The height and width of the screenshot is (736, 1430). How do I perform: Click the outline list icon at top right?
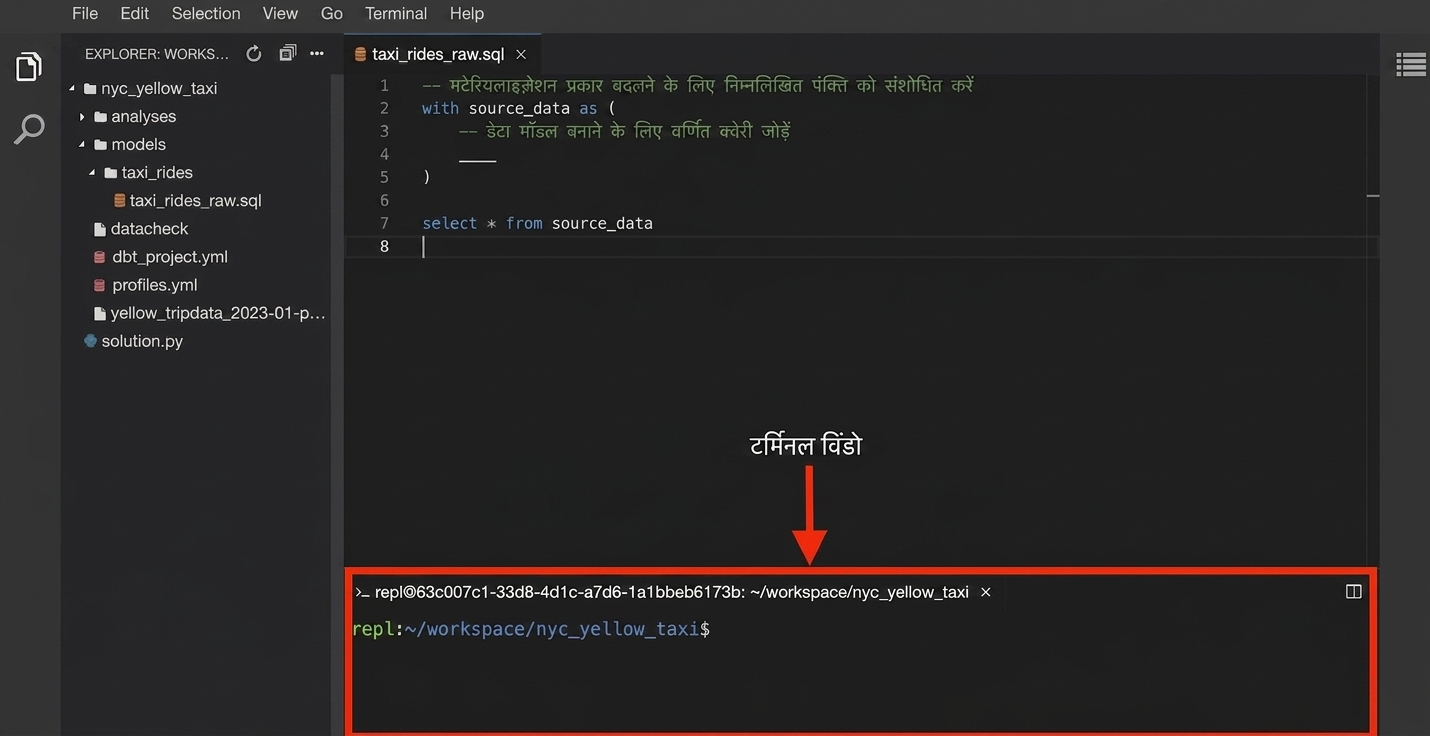click(1411, 65)
